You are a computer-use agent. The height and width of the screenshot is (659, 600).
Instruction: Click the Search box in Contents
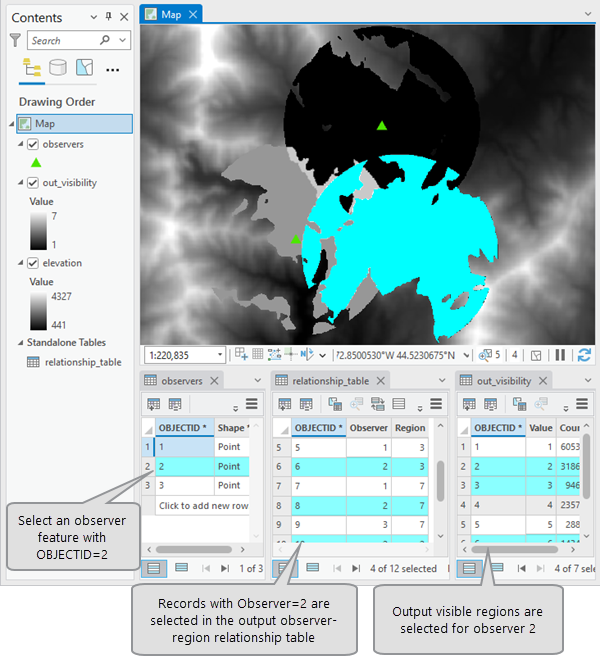pyautogui.click(x=62, y=41)
